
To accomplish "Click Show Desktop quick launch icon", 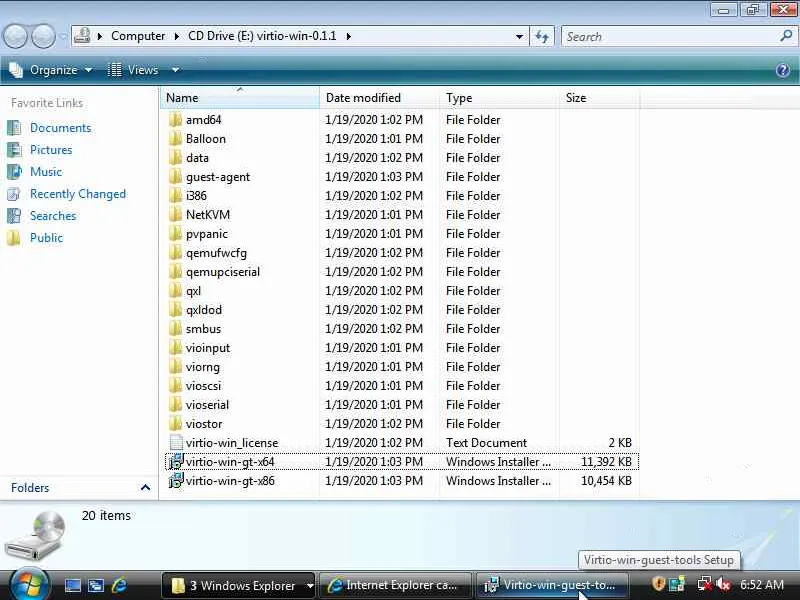I will point(72,585).
